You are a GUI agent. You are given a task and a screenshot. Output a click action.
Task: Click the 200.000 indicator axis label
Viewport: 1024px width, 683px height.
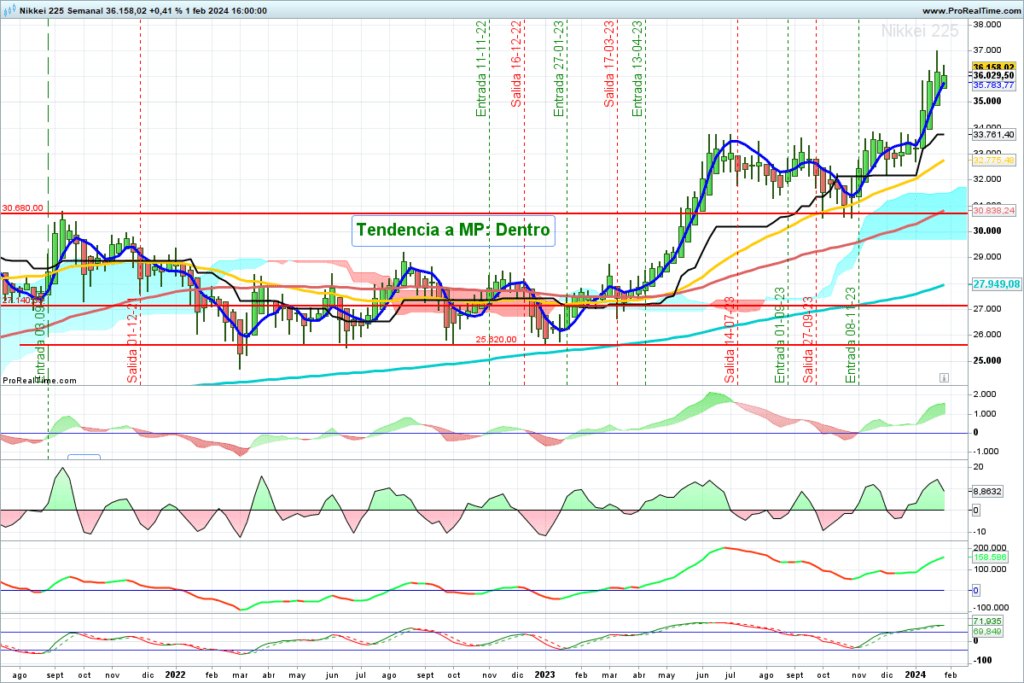[989, 548]
